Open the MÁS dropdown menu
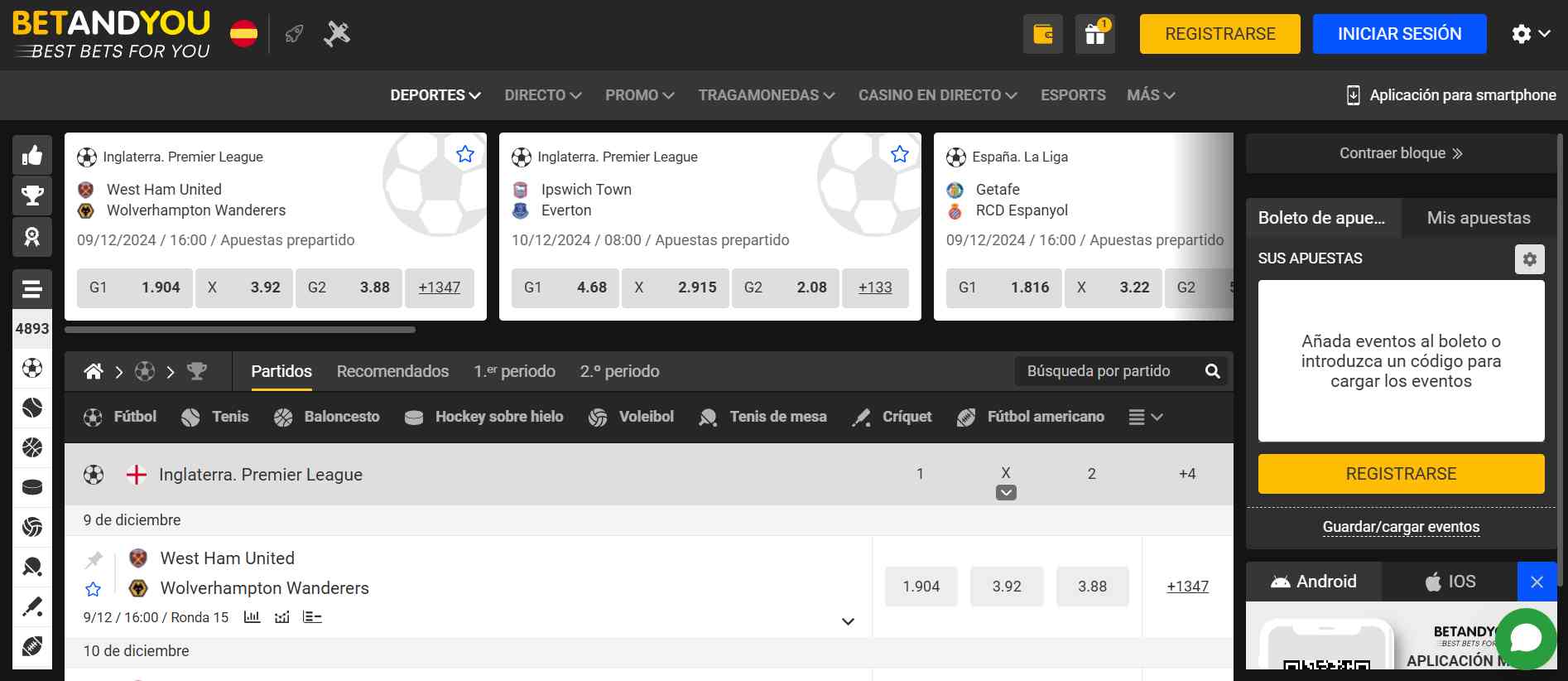This screenshot has height=681, width=1568. [x=1151, y=95]
